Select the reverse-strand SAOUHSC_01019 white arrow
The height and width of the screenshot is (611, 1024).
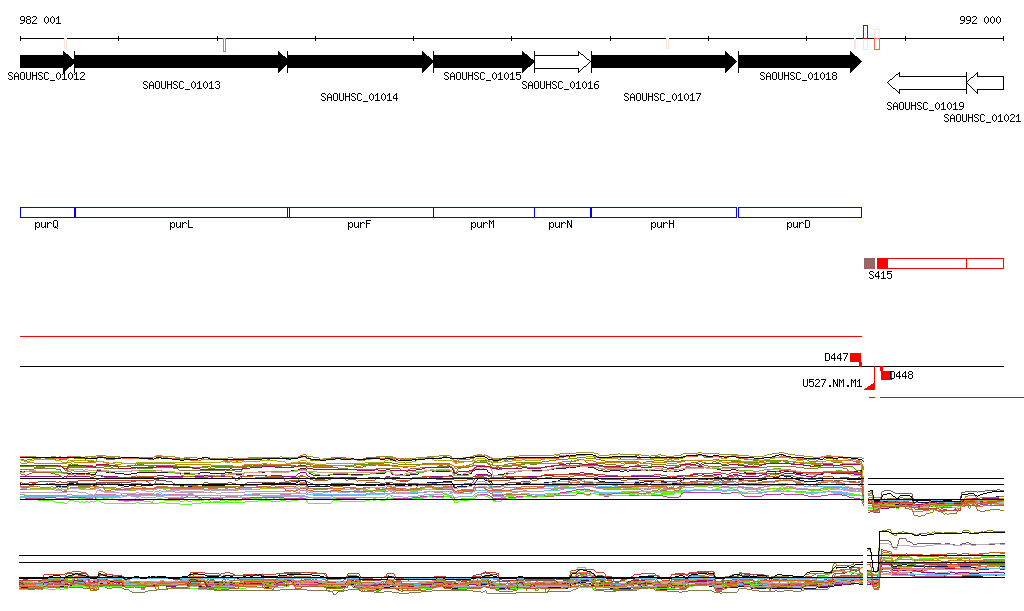[x=926, y=82]
